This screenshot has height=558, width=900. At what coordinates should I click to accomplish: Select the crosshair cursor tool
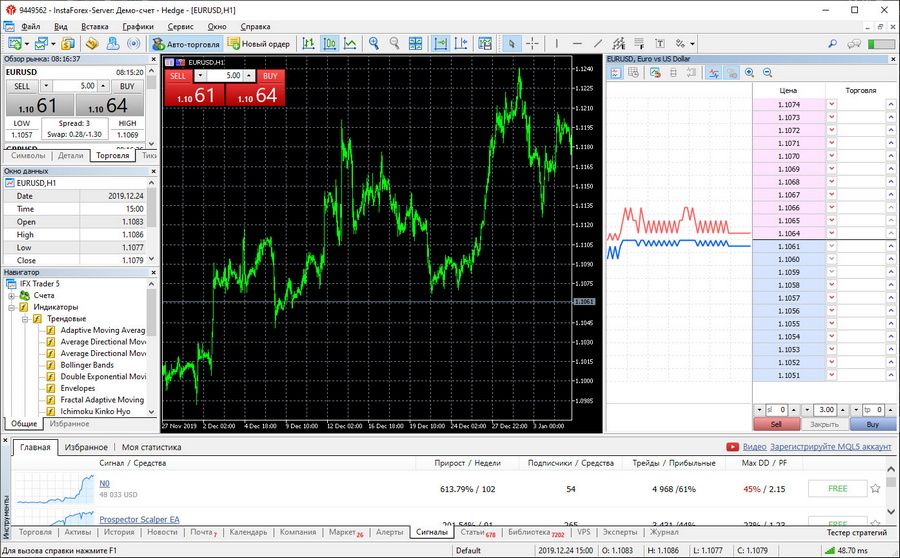[x=532, y=44]
